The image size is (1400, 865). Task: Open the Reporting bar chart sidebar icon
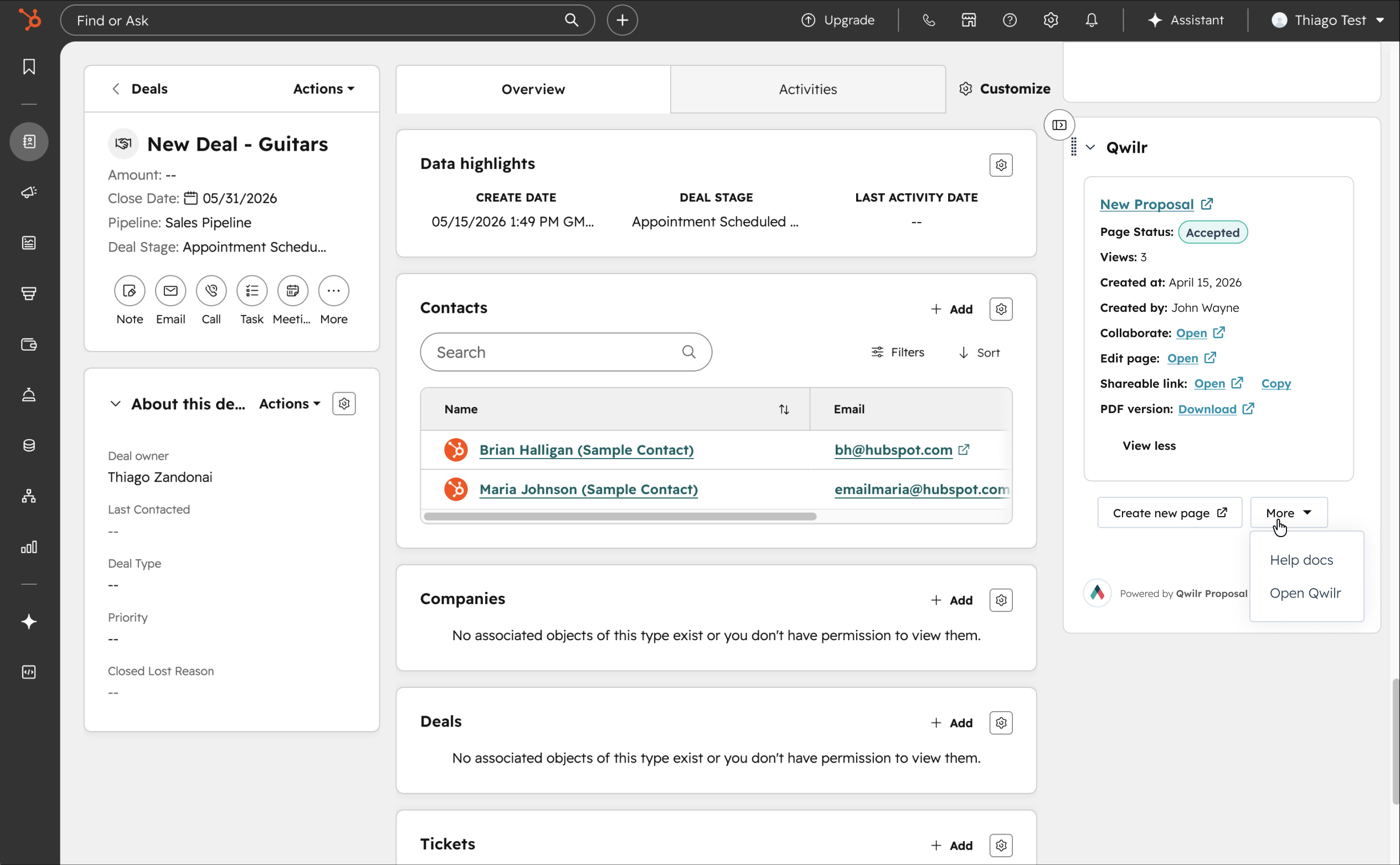[x=29, y=547]
